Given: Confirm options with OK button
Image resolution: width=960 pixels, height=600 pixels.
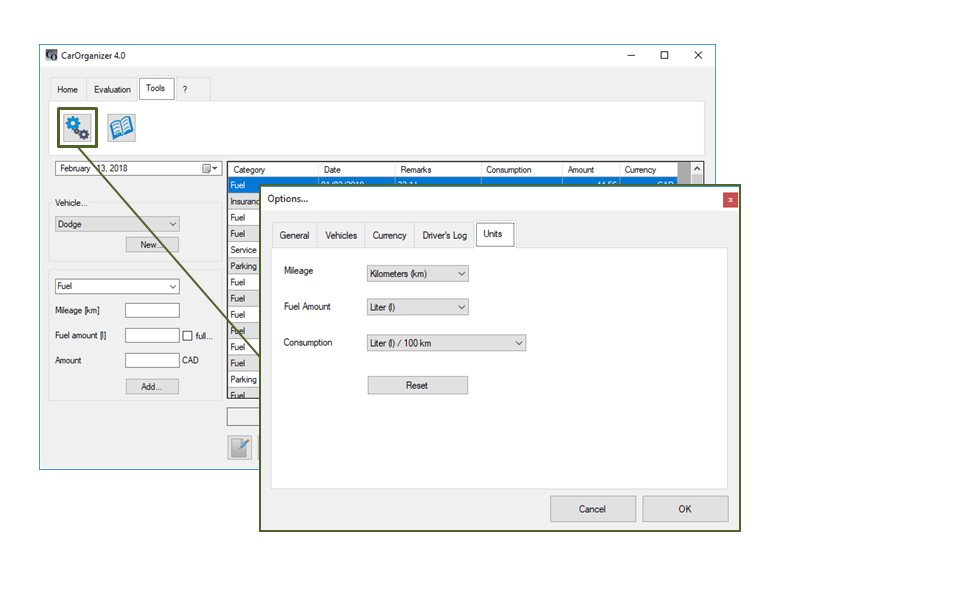Looking at the screenshot, I should [684, 509].
